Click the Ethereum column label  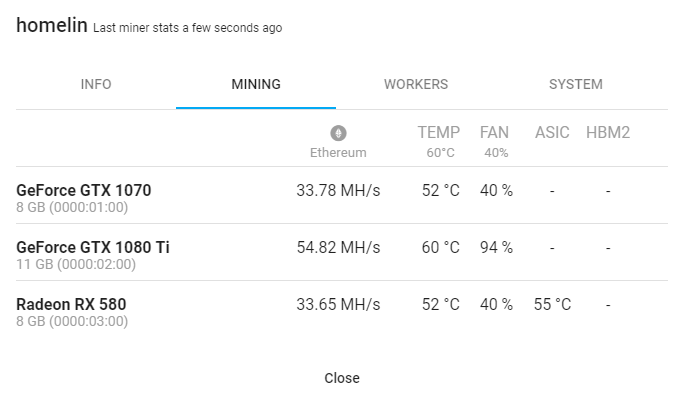click(338, 153)
